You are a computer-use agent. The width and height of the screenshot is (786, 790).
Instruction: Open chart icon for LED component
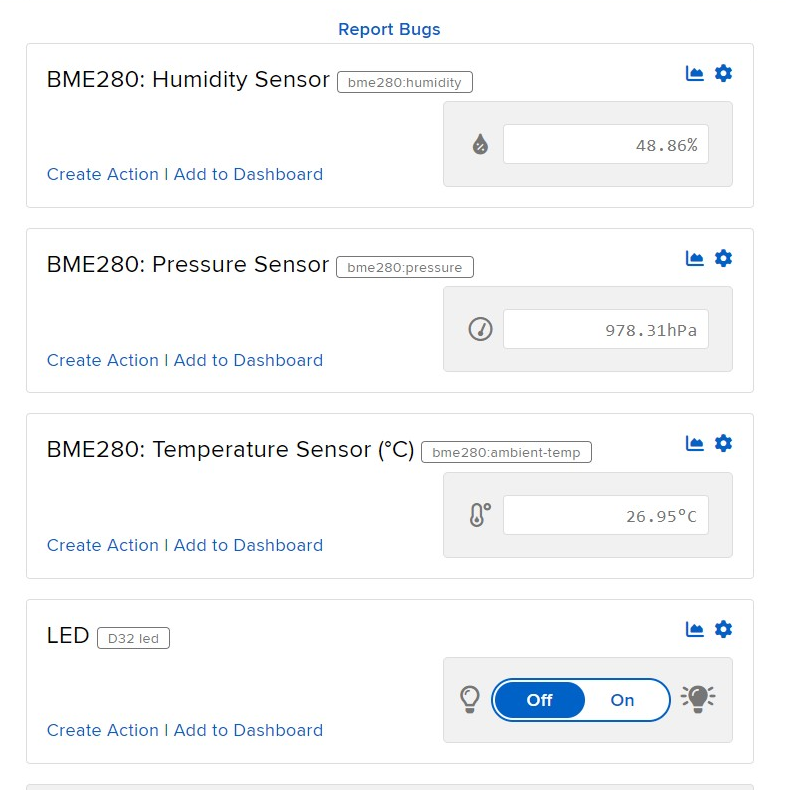click(x=694, y=629)
